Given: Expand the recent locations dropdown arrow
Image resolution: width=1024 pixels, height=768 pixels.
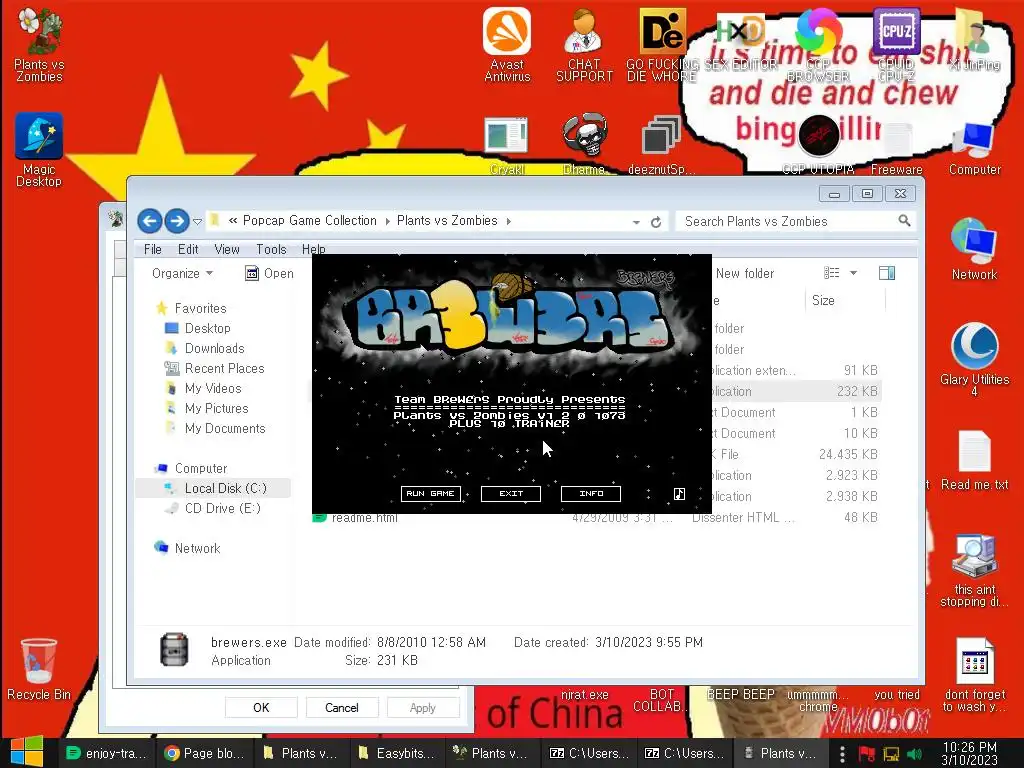Looking at the screenshot, I should pyautogui.click(x=197, y=222).
